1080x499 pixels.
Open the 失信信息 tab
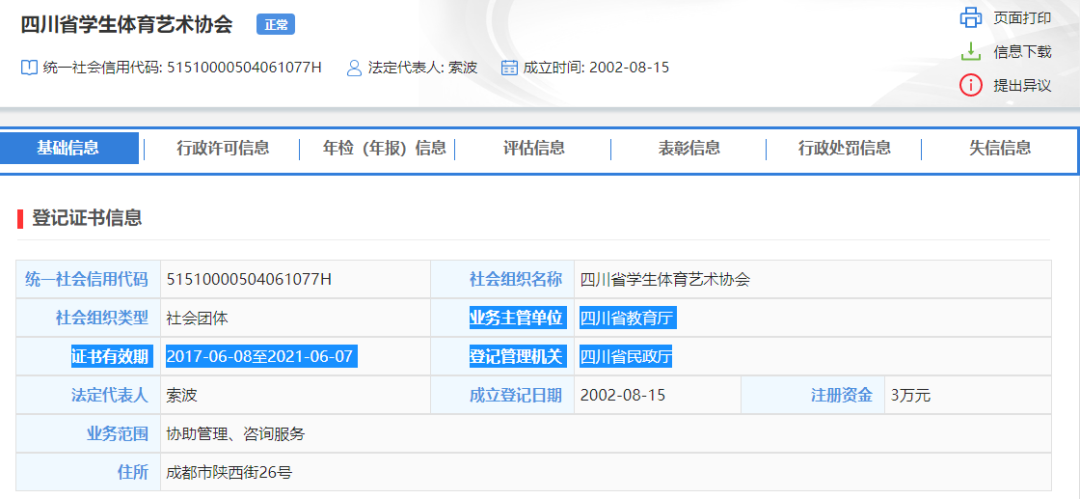(1000, 147)
